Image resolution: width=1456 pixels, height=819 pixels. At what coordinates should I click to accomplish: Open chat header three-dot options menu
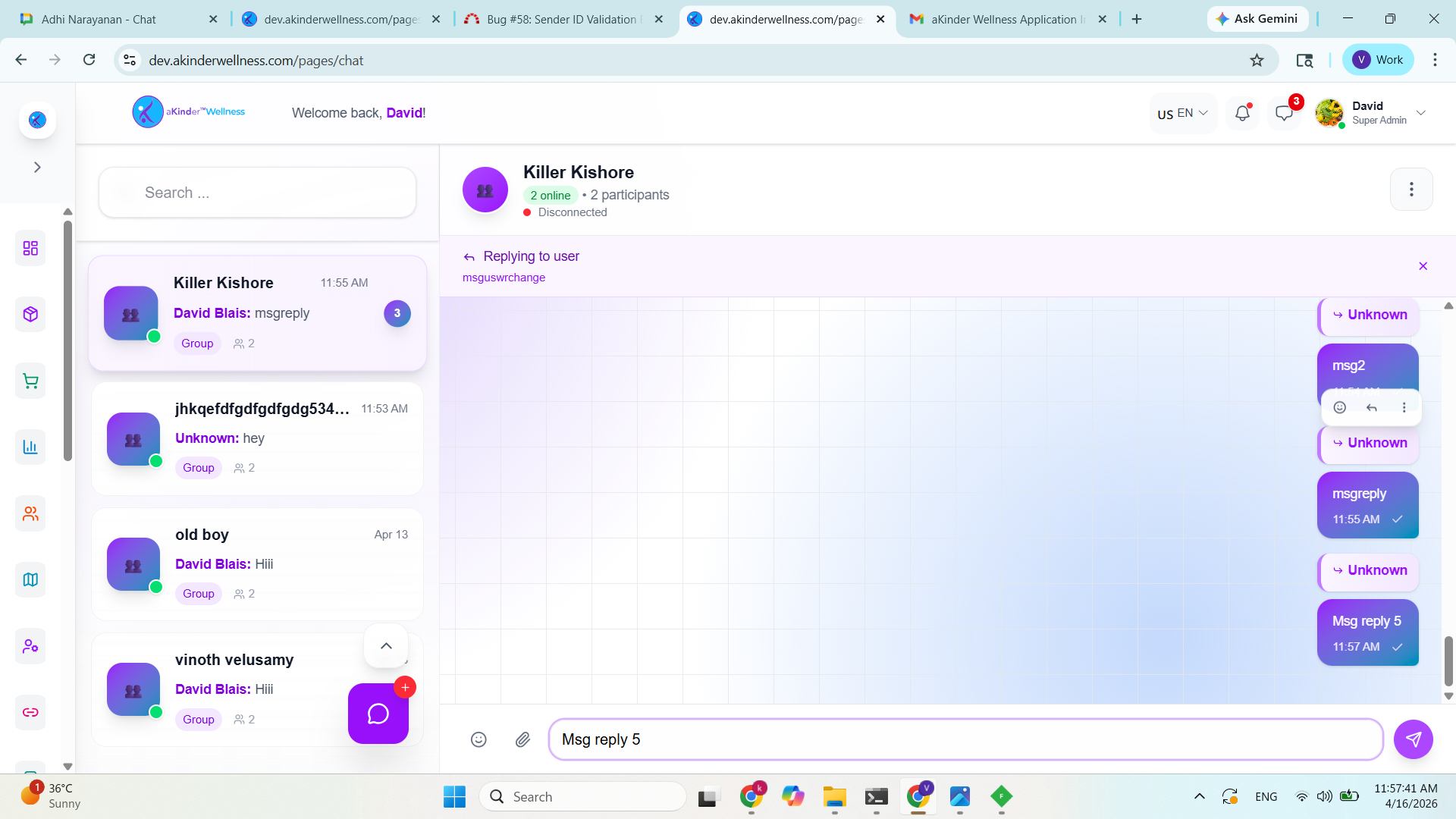(1410, 189)
